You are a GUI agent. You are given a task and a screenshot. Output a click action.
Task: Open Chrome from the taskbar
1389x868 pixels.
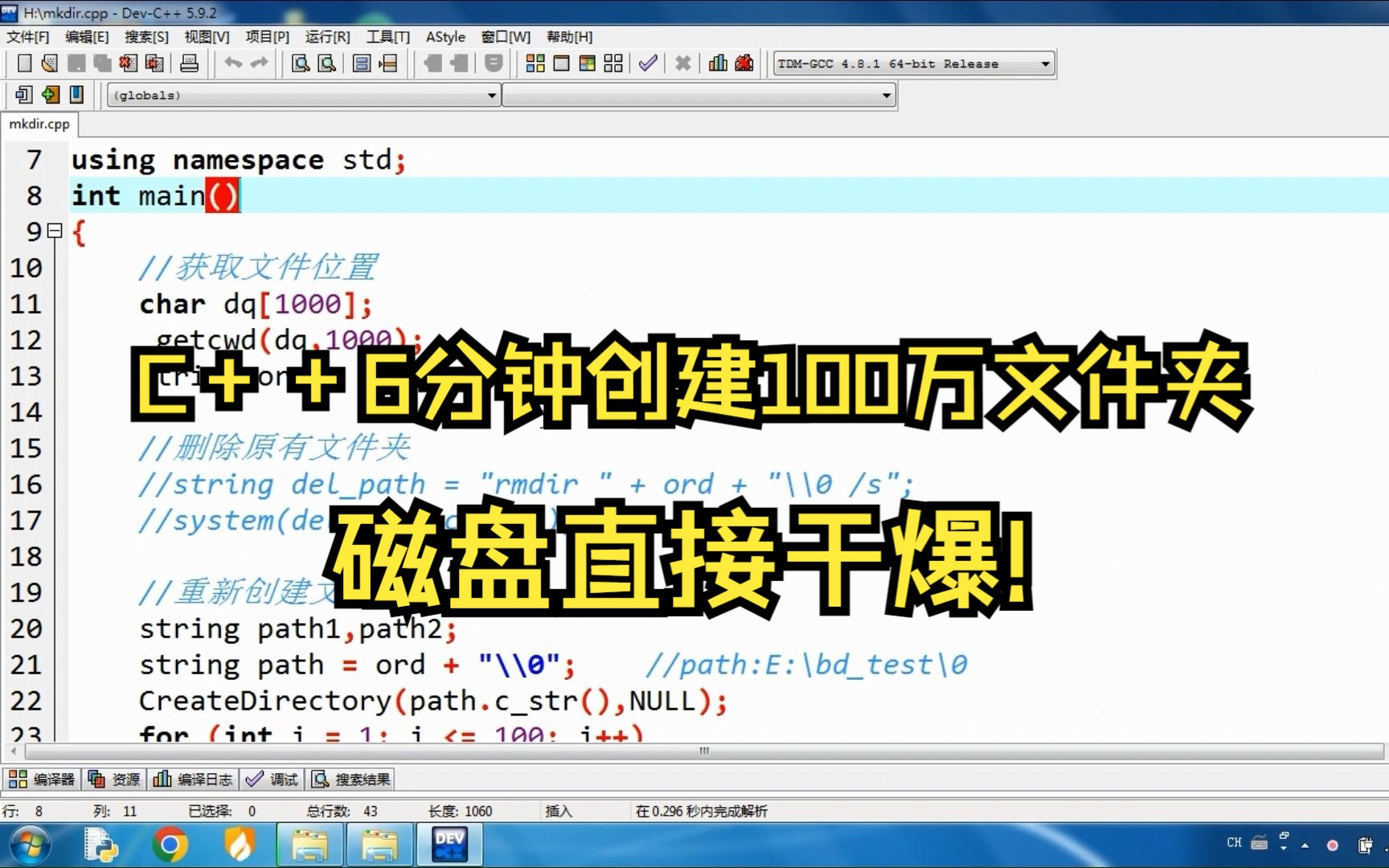(x=169, y=844)
